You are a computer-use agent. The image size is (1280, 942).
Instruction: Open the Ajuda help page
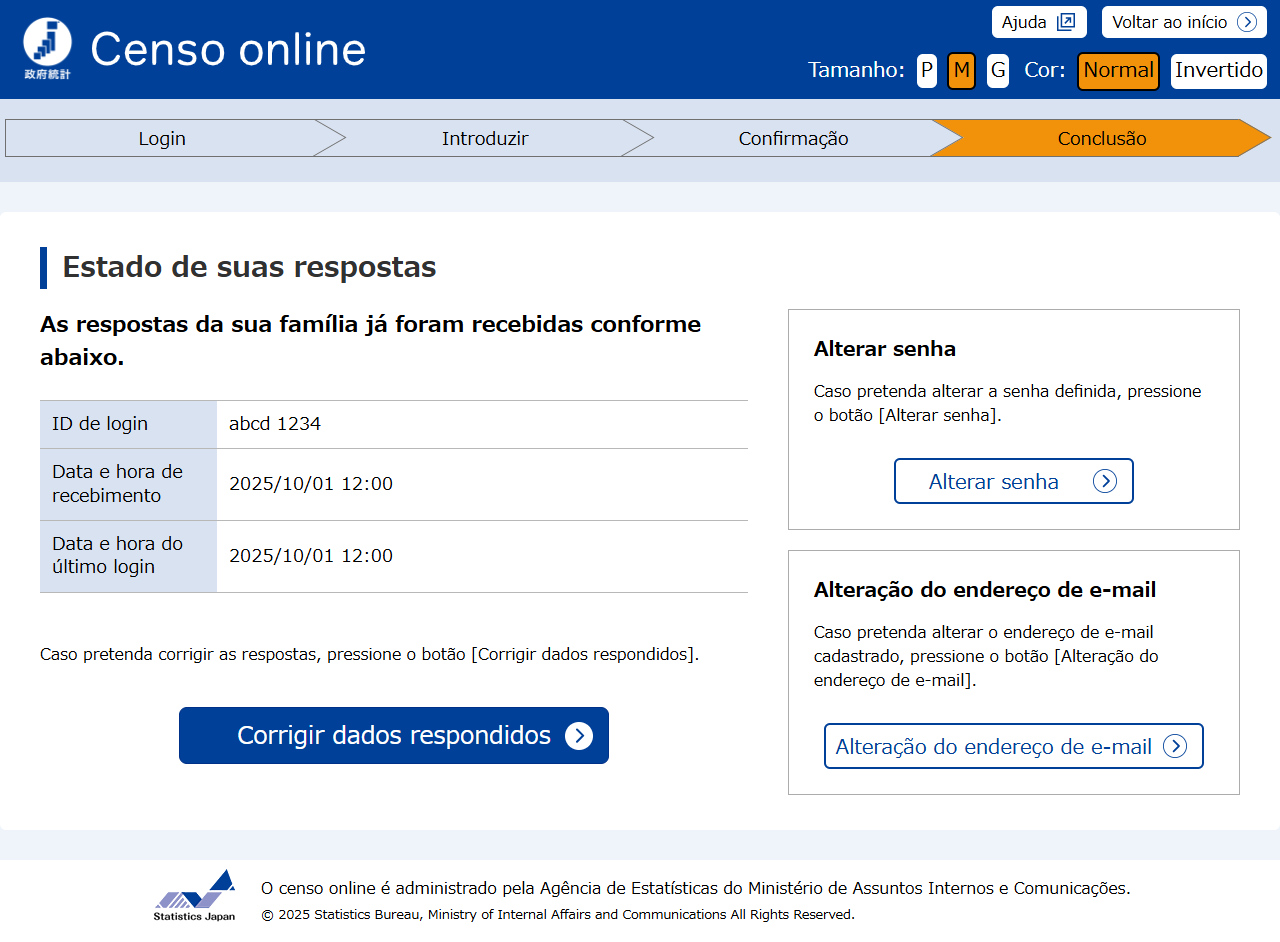(1025, 22)
